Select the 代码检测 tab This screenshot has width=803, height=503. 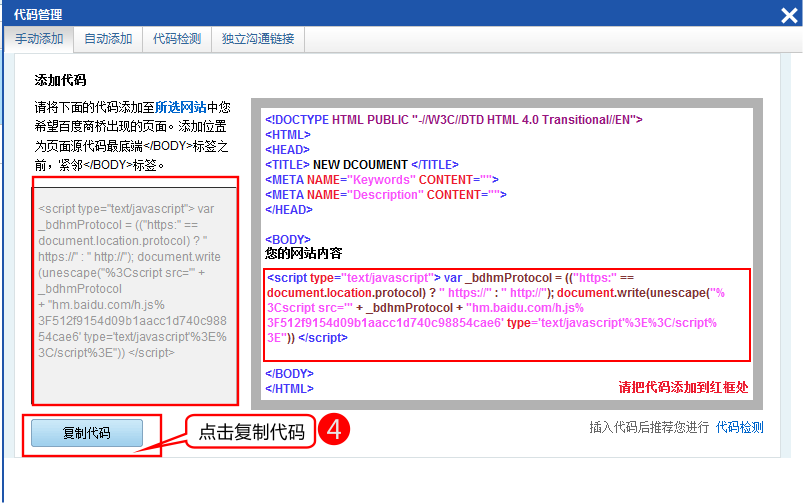point(177,39)
